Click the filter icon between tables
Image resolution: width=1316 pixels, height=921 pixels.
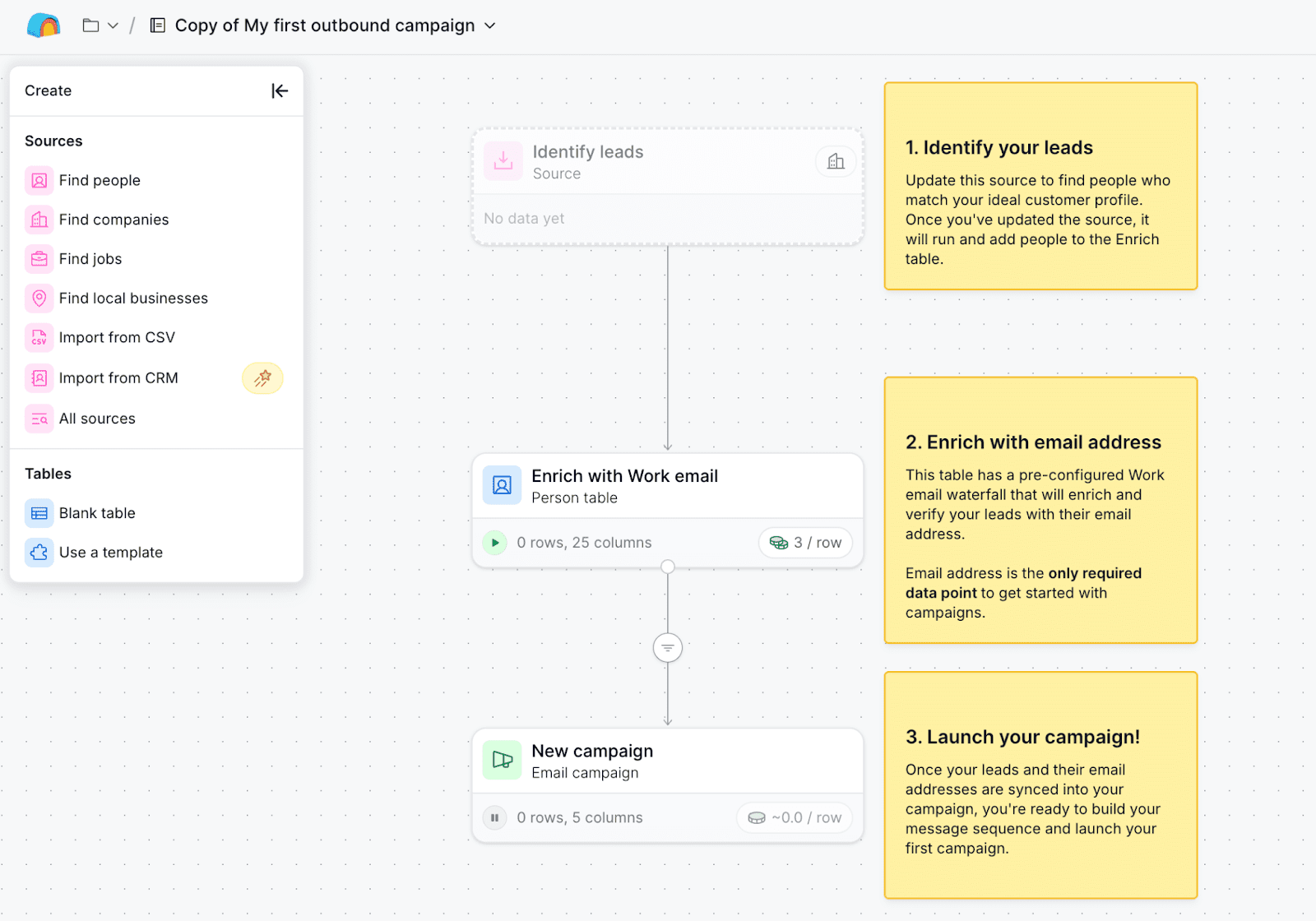click(x=668, y=648)
